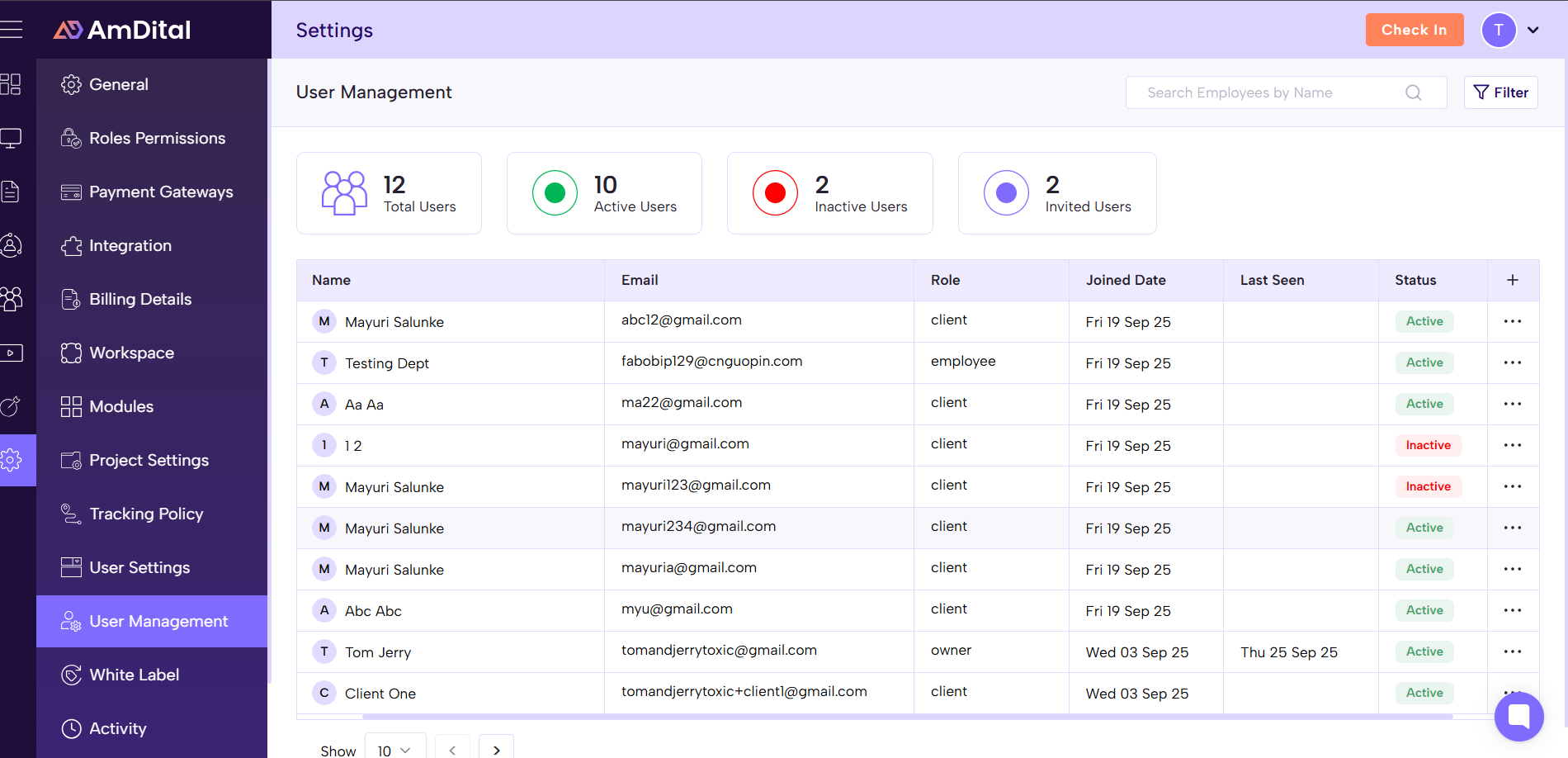Open the chat support bubble
Image resolution: width=1568 pixels, height=758 pixels.
pyautogui.click(x=1518, y=716)
